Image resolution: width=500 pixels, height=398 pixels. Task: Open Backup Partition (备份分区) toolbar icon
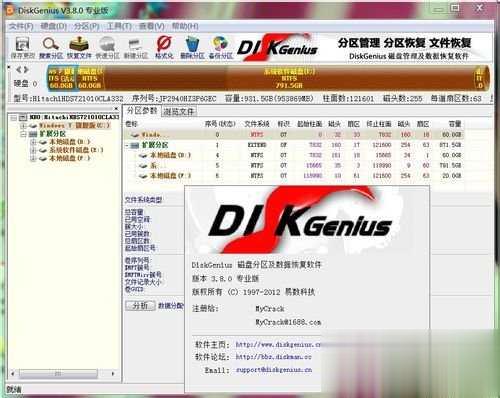click(220, 48)
